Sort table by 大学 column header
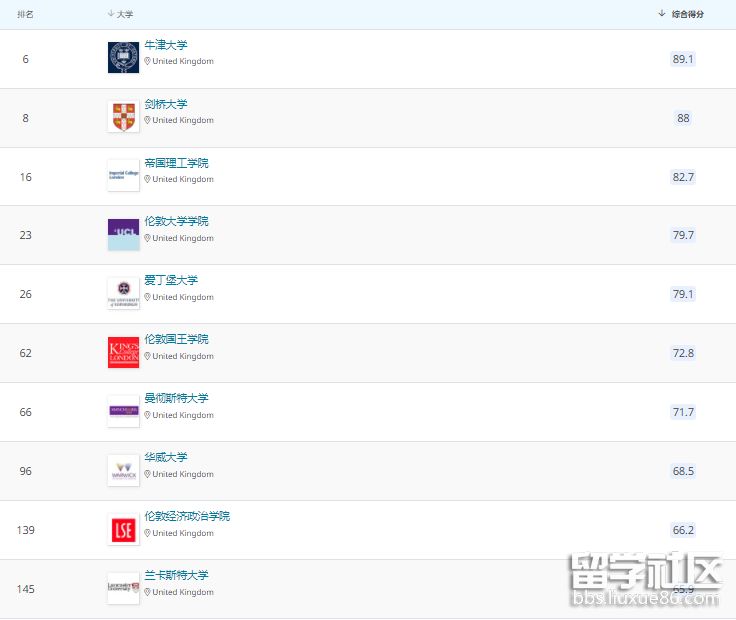 [x=123, y=14]
